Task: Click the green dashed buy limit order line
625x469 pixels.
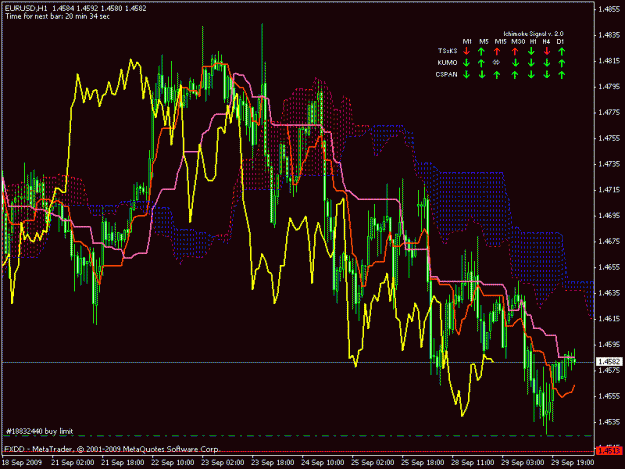Action: [x=297, y=436]
